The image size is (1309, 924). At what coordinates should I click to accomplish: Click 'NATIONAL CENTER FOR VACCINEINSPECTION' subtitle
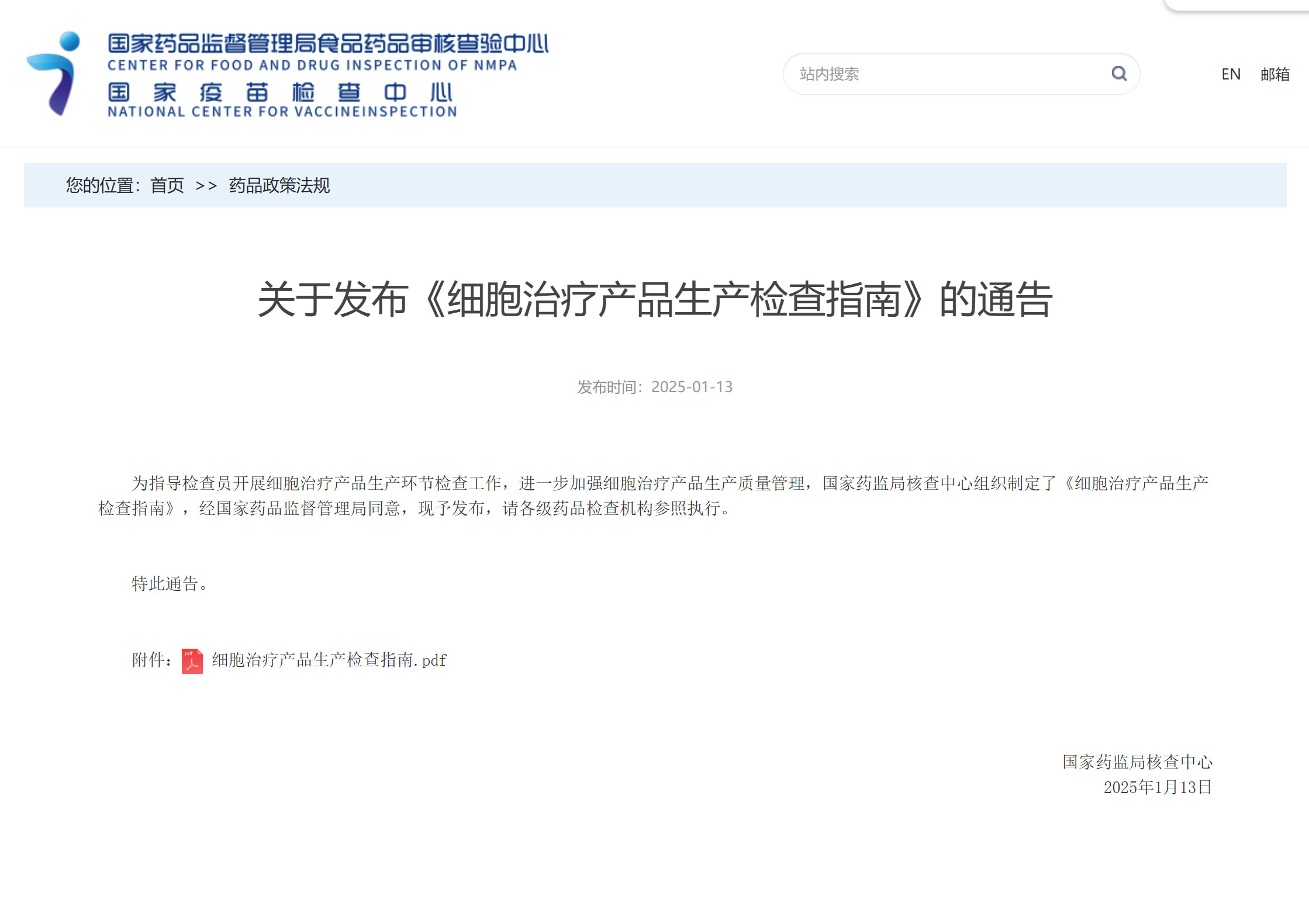point(282,112)
